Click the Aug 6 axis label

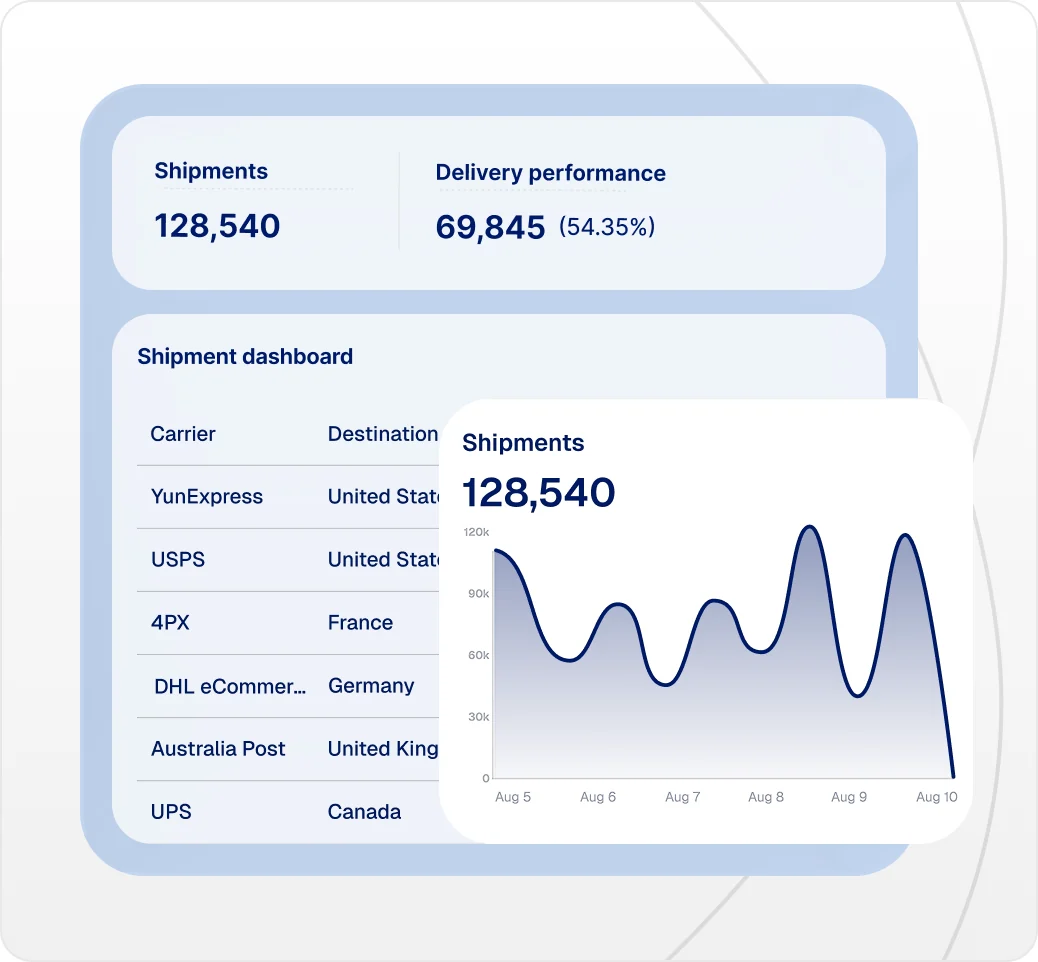click(598, 797)
